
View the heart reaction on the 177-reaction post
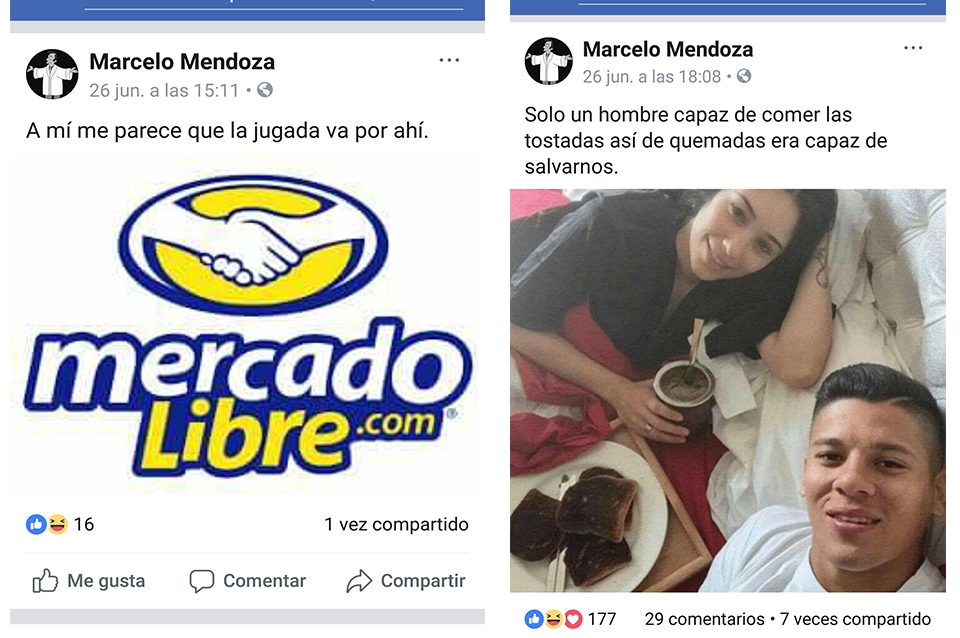(x=573, y=619)
